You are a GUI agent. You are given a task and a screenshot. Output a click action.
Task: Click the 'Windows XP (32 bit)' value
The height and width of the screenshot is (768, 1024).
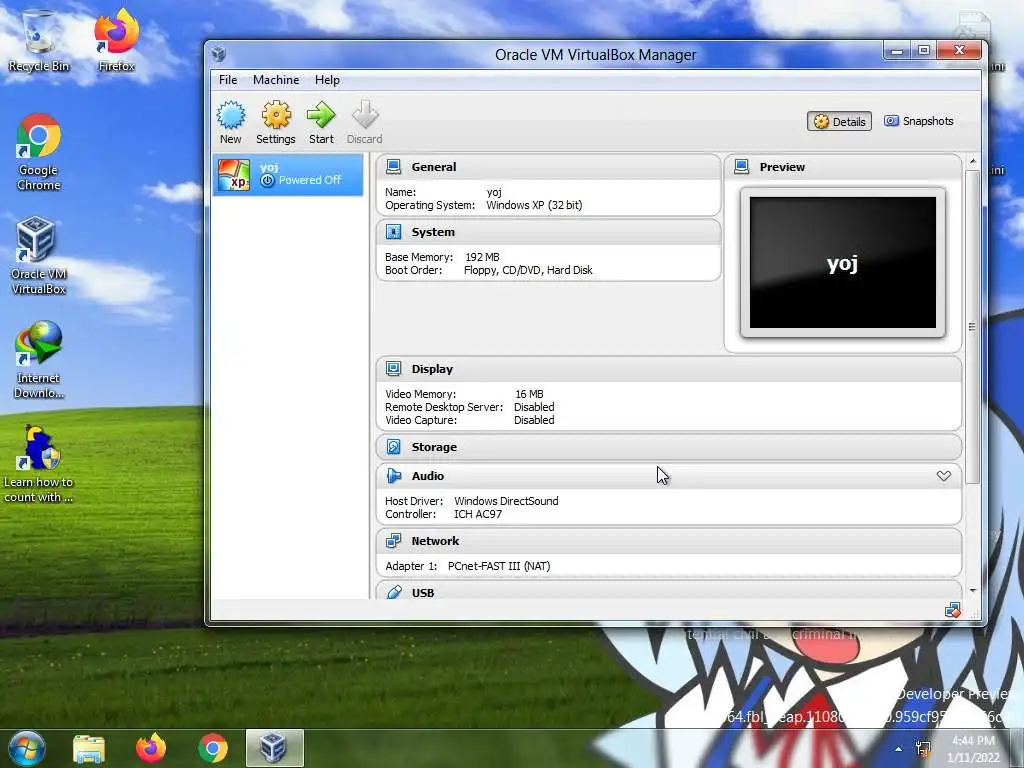534,205
